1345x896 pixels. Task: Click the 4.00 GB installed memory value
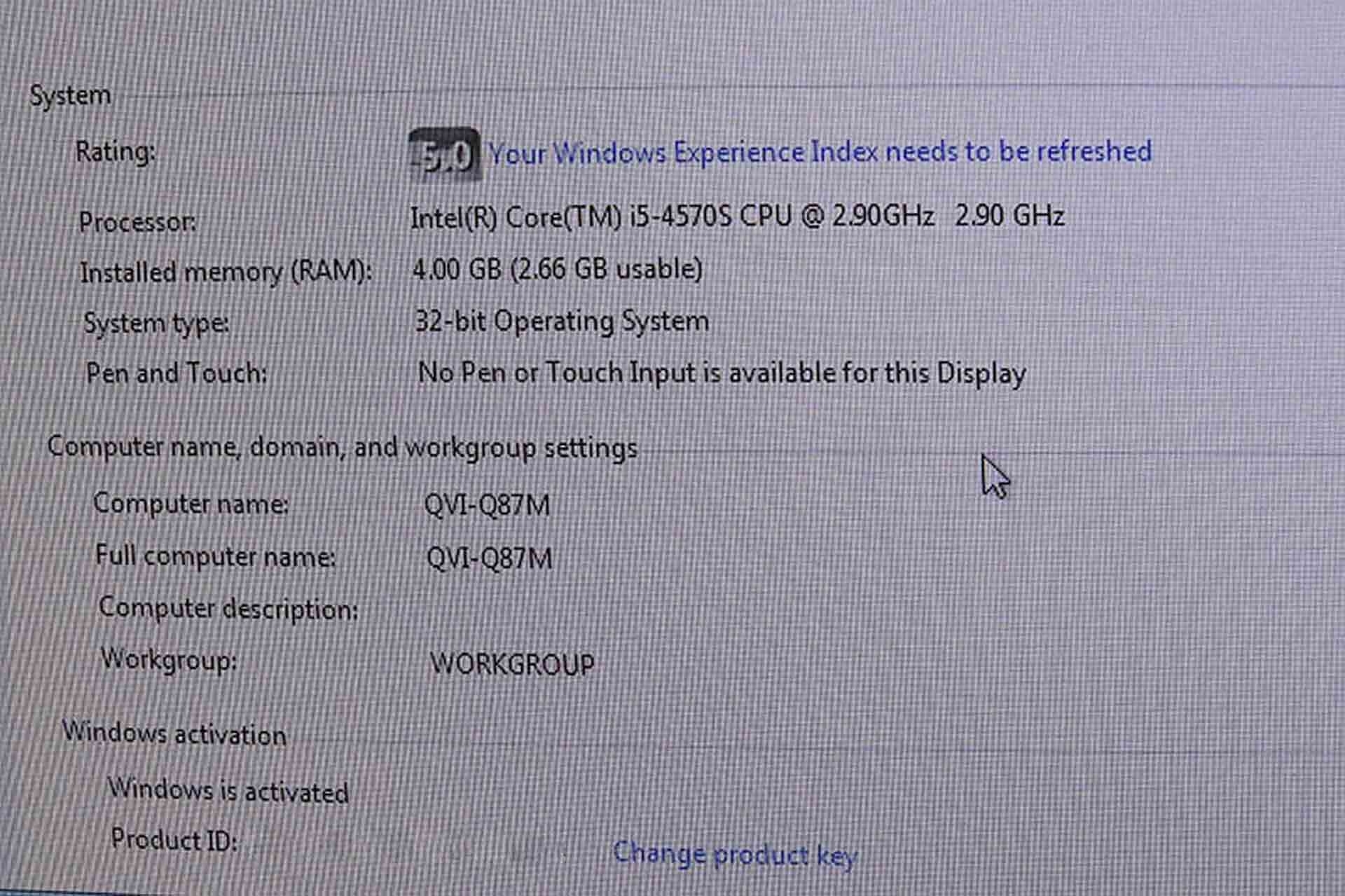557,269
